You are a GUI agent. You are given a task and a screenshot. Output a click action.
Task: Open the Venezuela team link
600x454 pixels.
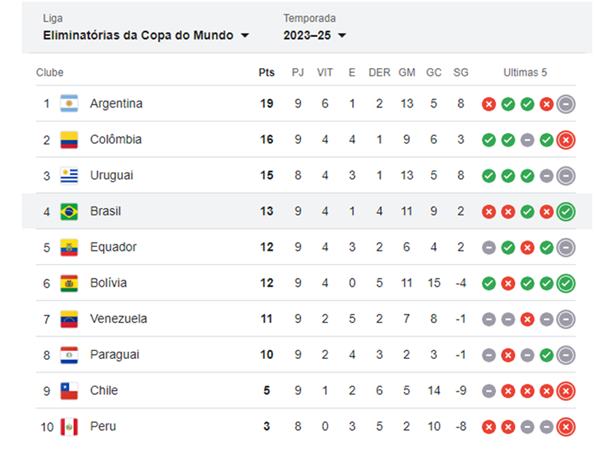pyautogui.click(x=118, y=319)
